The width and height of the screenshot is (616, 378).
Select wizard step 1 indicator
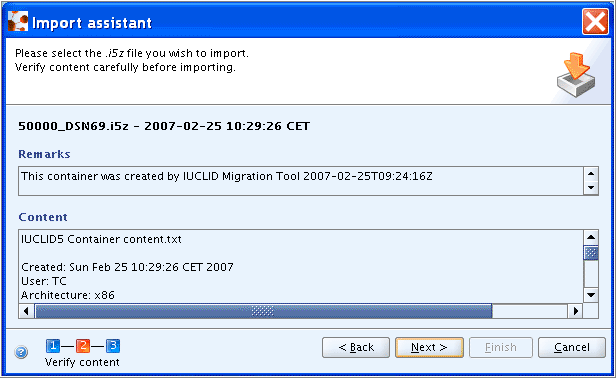(x=53, y=346)
